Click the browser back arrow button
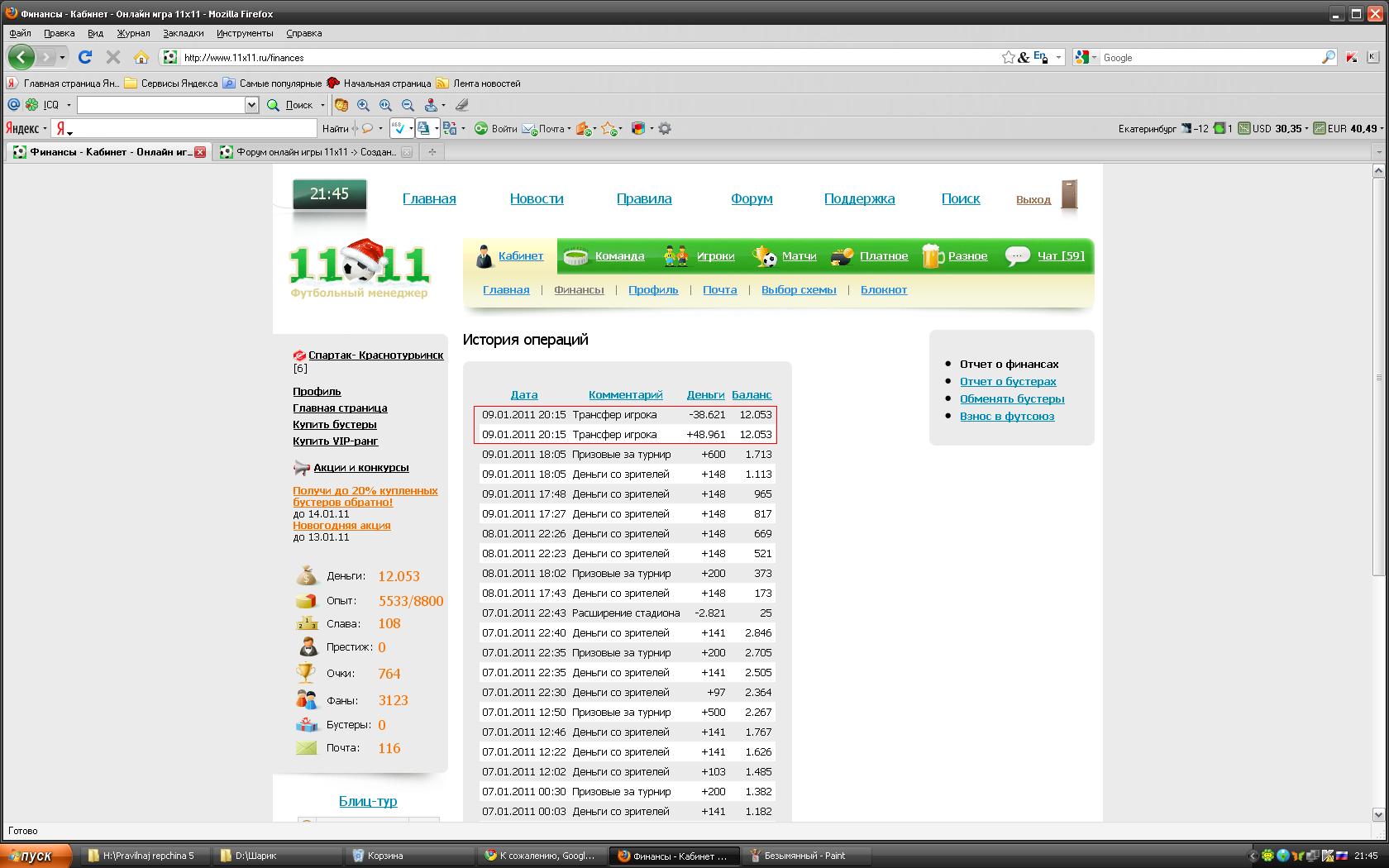1389x868 pixels. [x=21, y=57]
